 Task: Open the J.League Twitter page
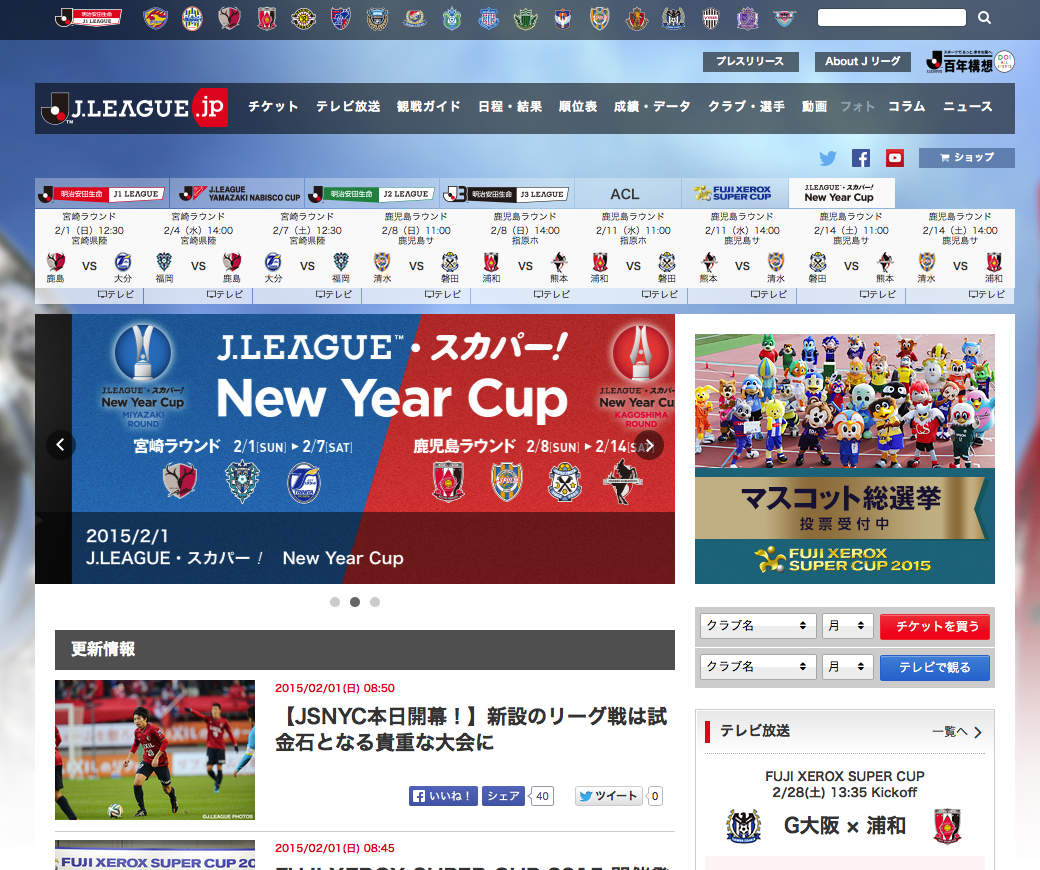coord(828,158)
